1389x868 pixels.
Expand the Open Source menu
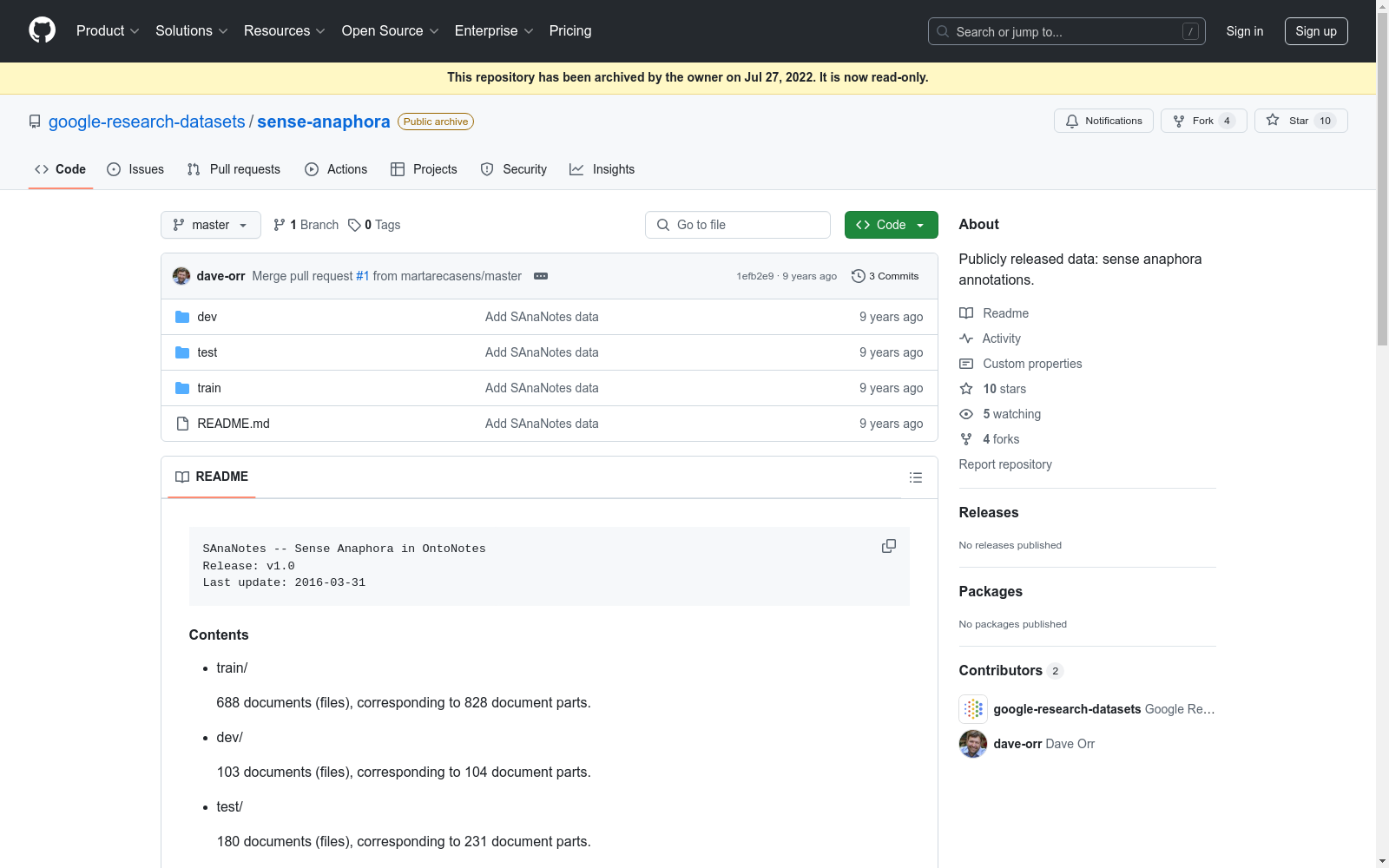(391, 30)
